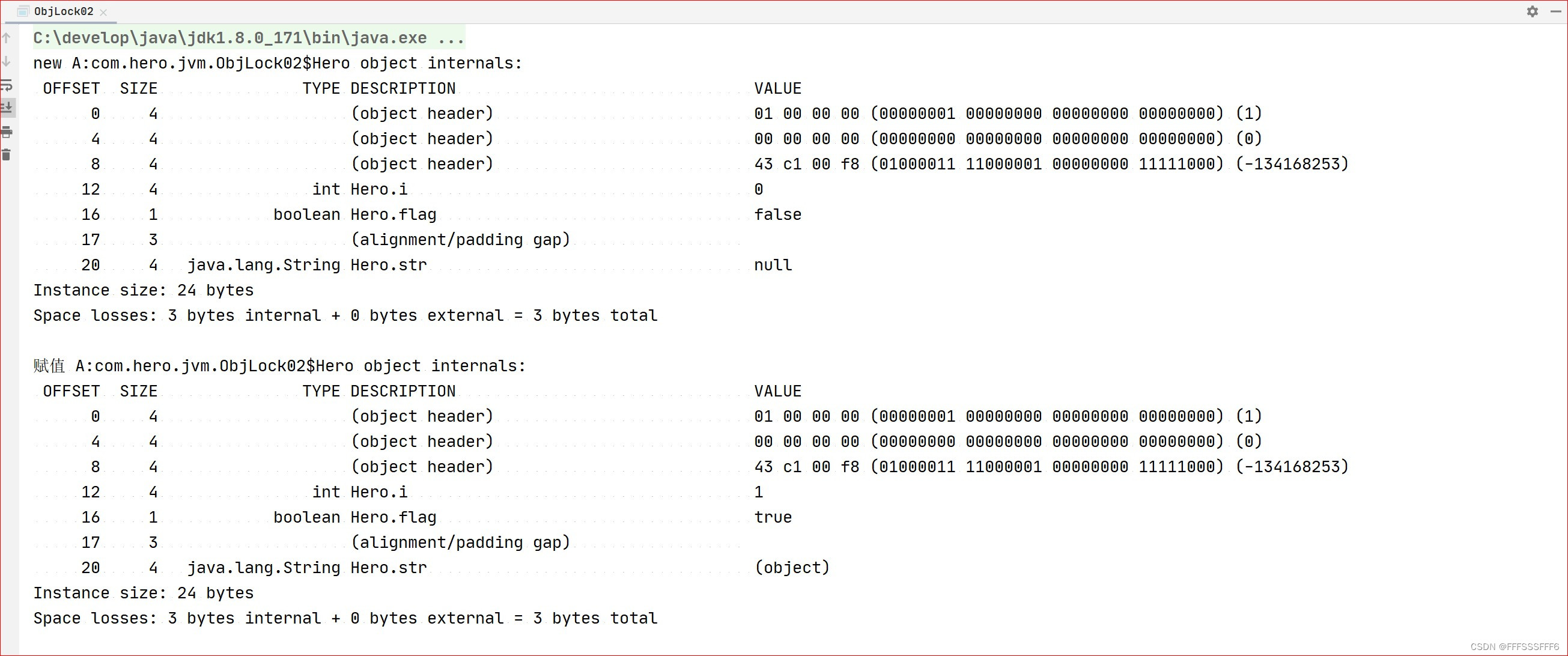Click 'Space losses' line in new A block
This screenshot has width=1568, height=656.
(x=345, y=315)
